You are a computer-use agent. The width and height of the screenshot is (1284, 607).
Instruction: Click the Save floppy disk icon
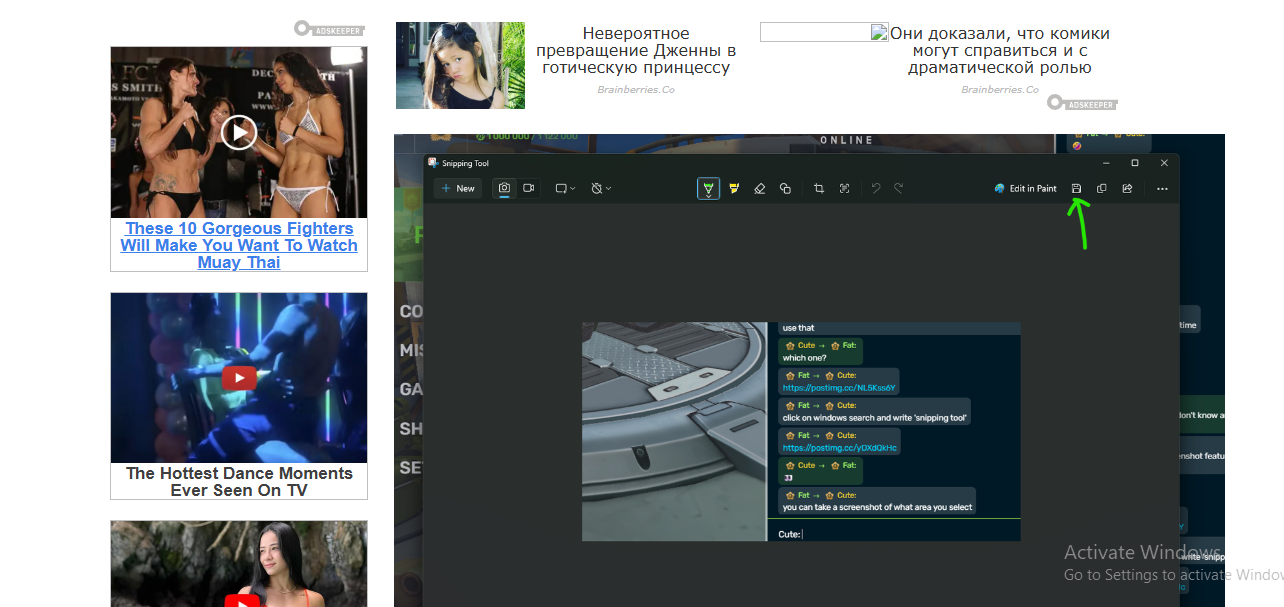tap(1077, 188)
